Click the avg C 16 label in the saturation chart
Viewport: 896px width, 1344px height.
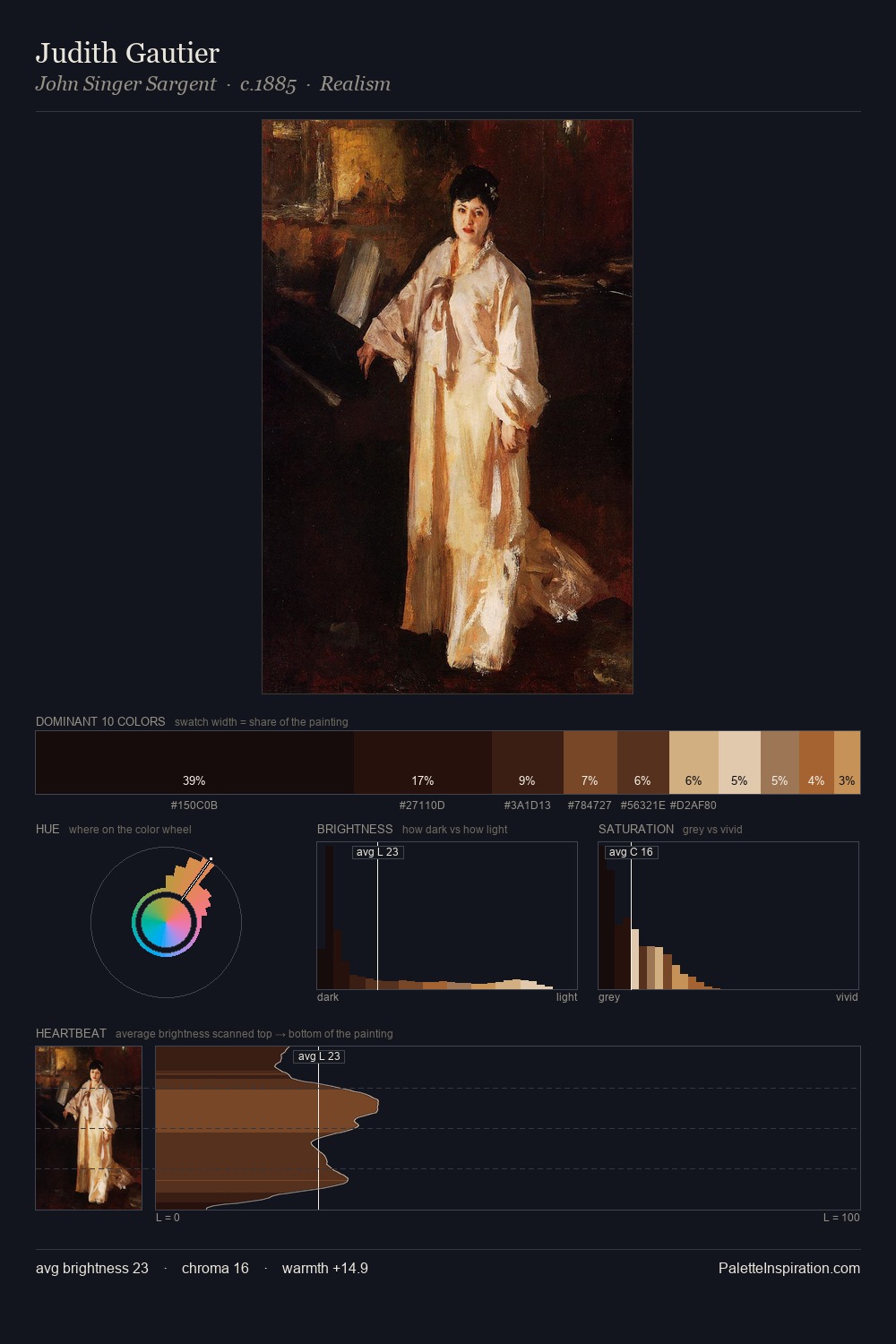click(631, 852)
